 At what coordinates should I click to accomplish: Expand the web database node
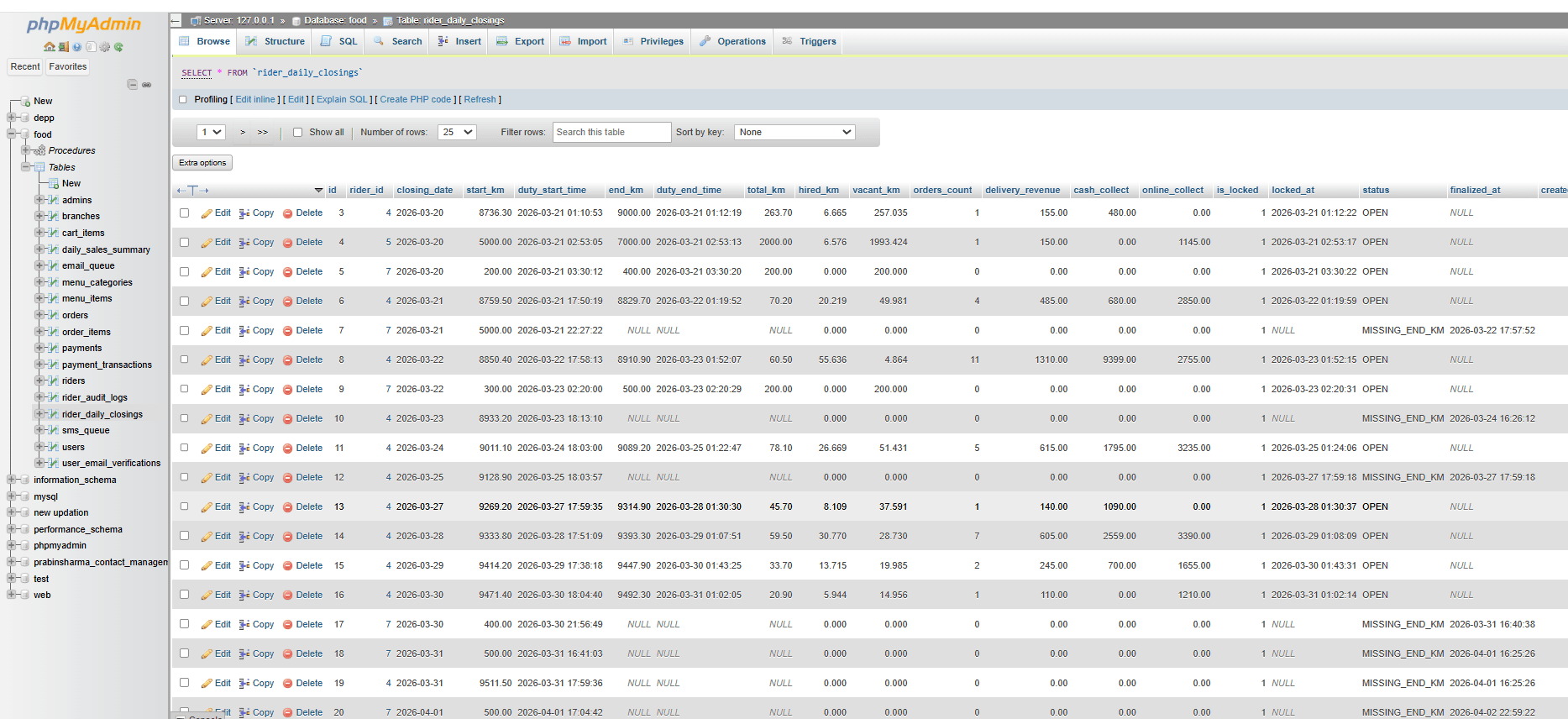(12, 596)
